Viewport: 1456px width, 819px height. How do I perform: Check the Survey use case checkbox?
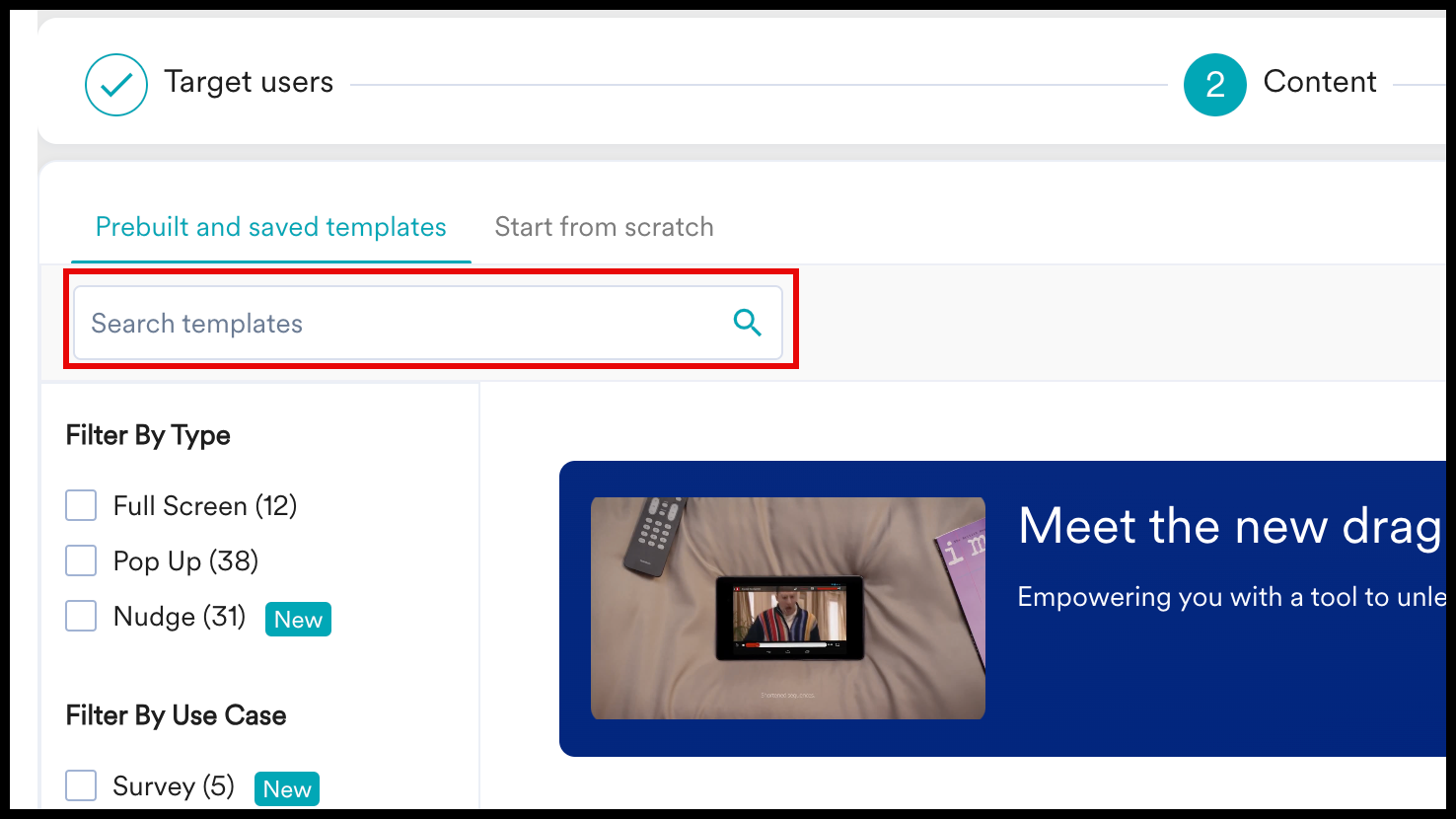point(81,786)
